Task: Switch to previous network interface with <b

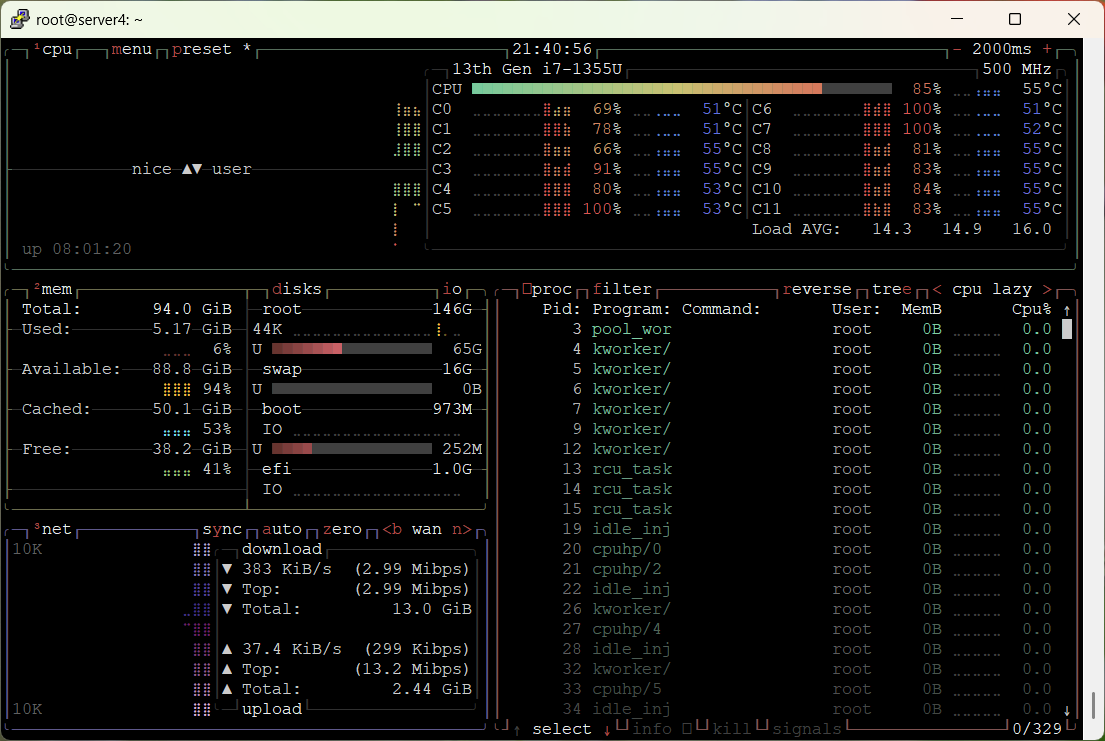Action: click(392, 529)
